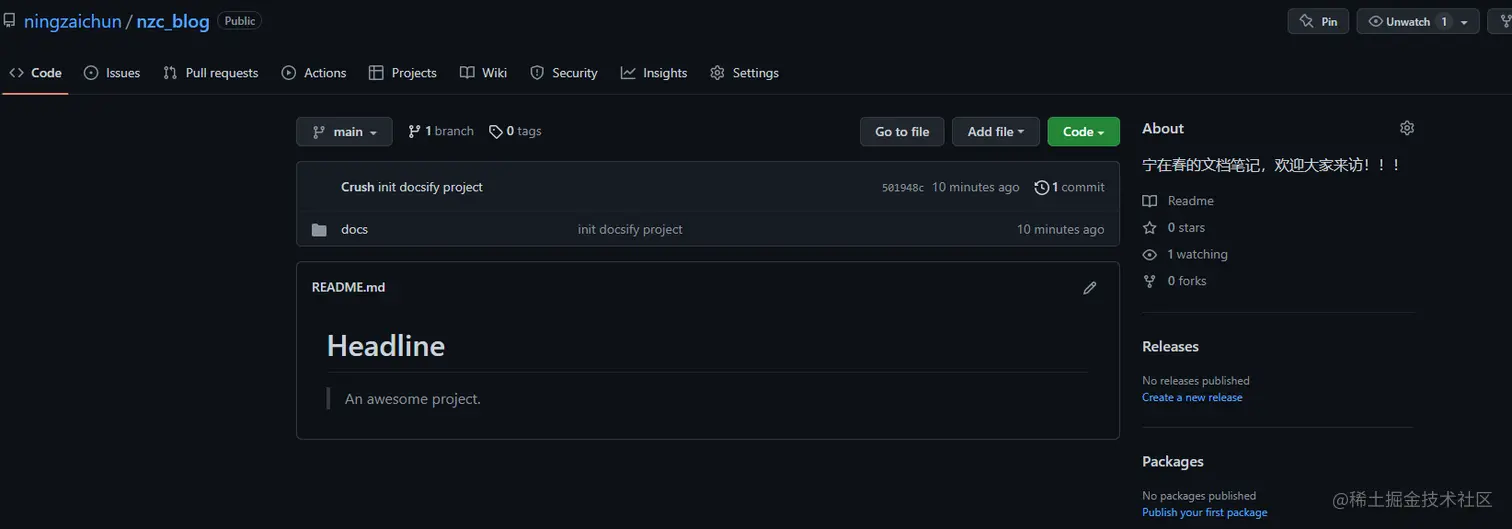View the 1 watching link
This screenshot has height=529, width=1512.
(x=1186, y=255)
